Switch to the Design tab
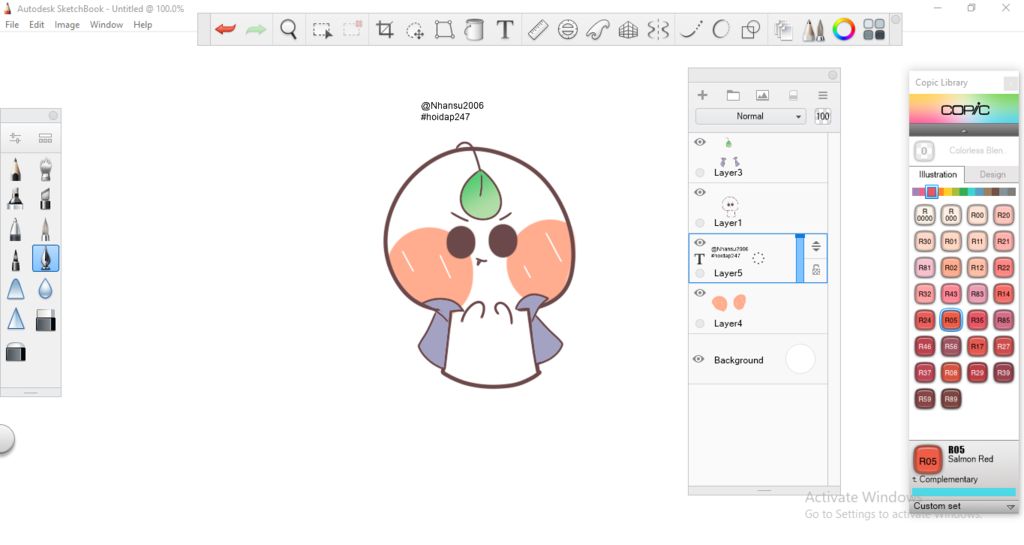Screen dimensions: 1024x545 pos(992,175)
